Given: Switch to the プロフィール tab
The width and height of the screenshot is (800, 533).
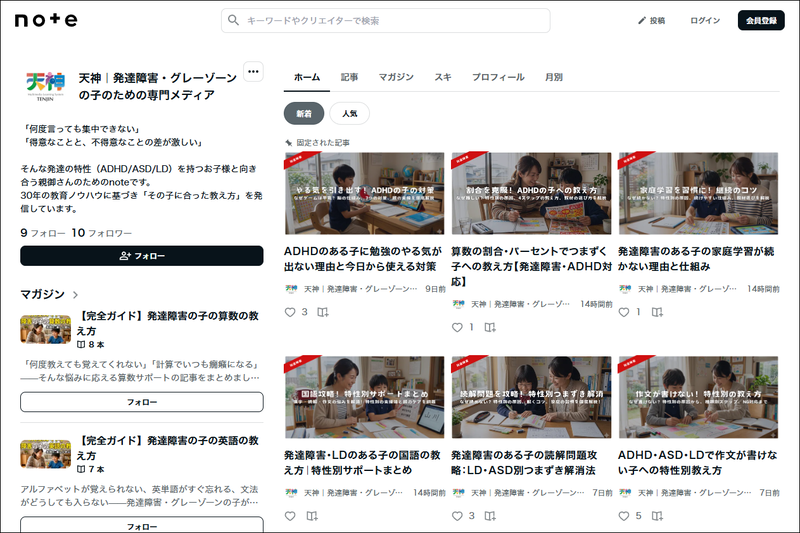Looking at the screenshot, I should click(x=498, y=77).
